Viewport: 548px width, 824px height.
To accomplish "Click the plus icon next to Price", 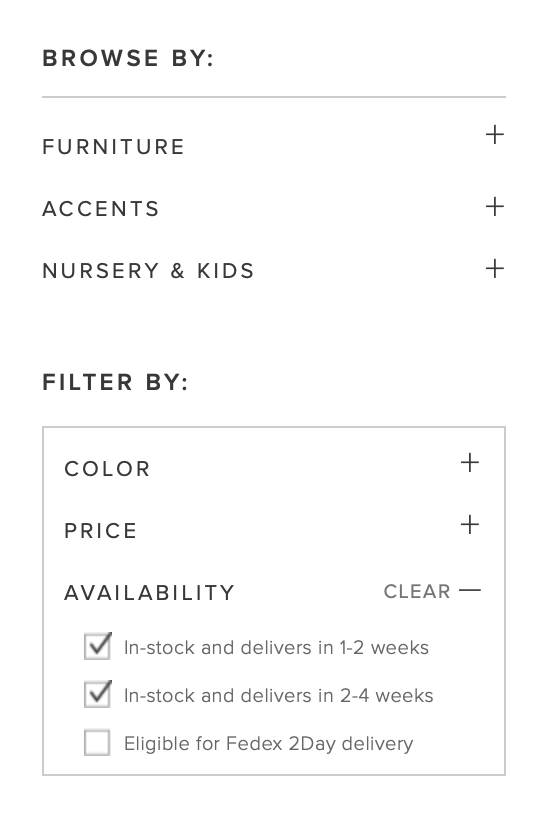I will (470, 525).
